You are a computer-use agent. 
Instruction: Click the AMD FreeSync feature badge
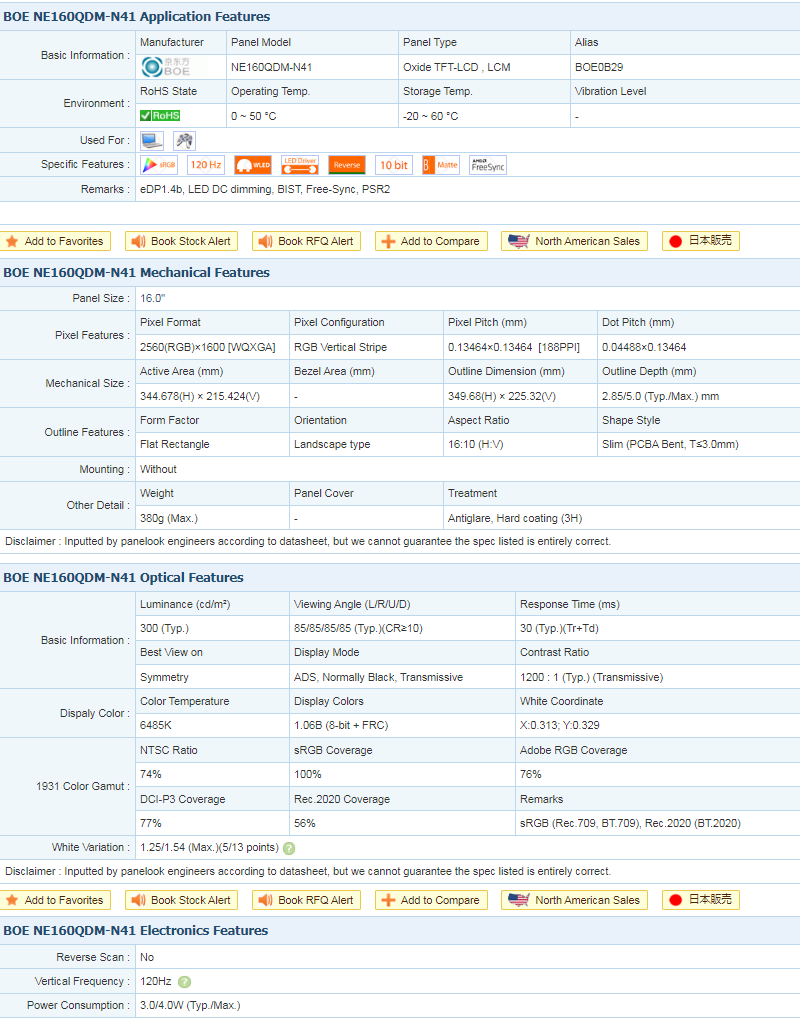[488, 165]
